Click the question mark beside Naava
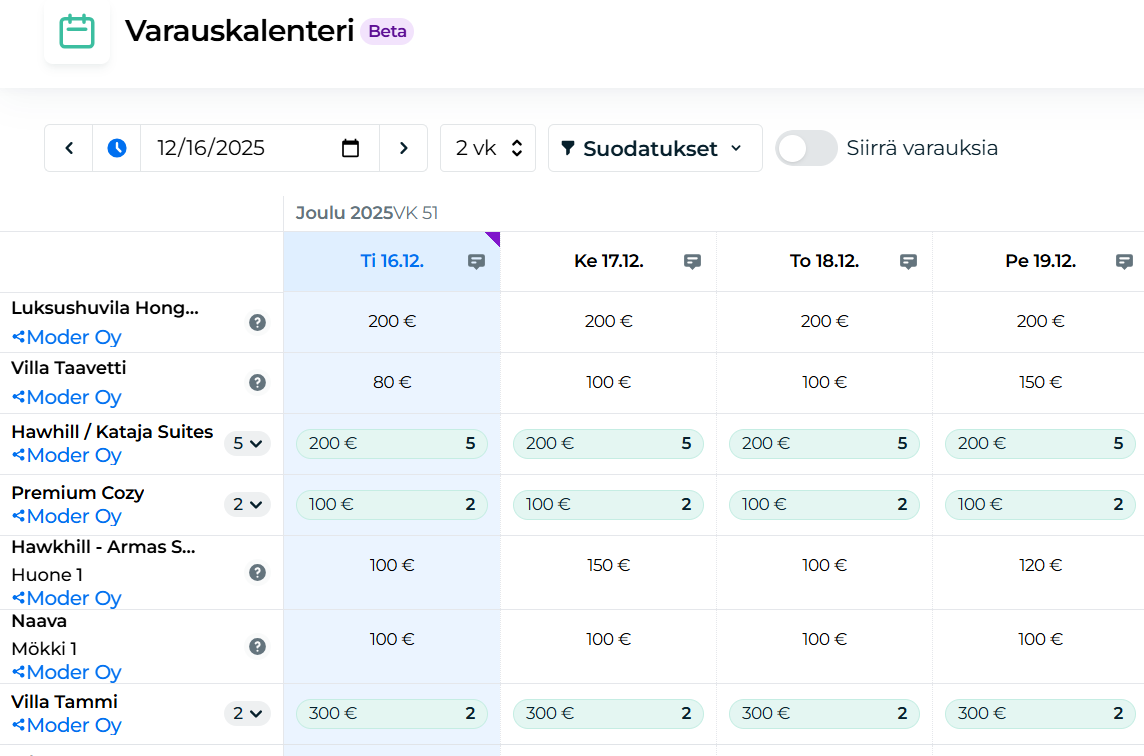Viewport: 1144px width, 756px height. (257, 646)
